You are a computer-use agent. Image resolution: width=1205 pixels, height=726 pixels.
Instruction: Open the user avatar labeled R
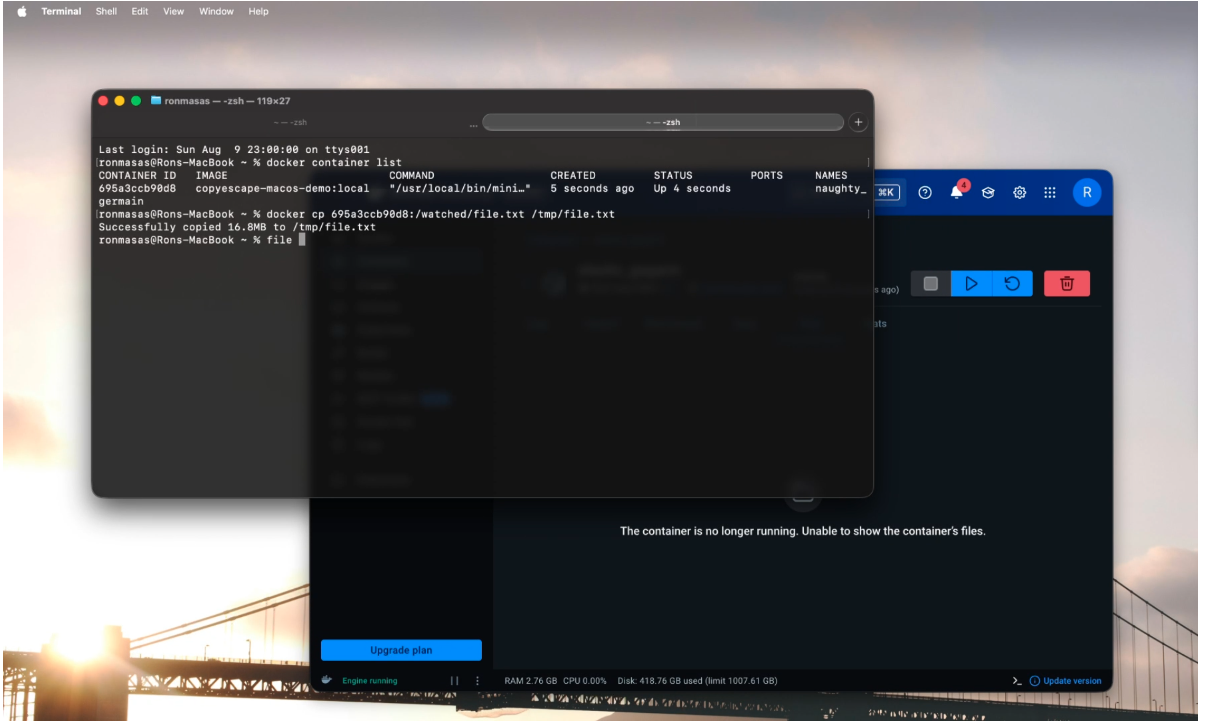coord(1087,193)
